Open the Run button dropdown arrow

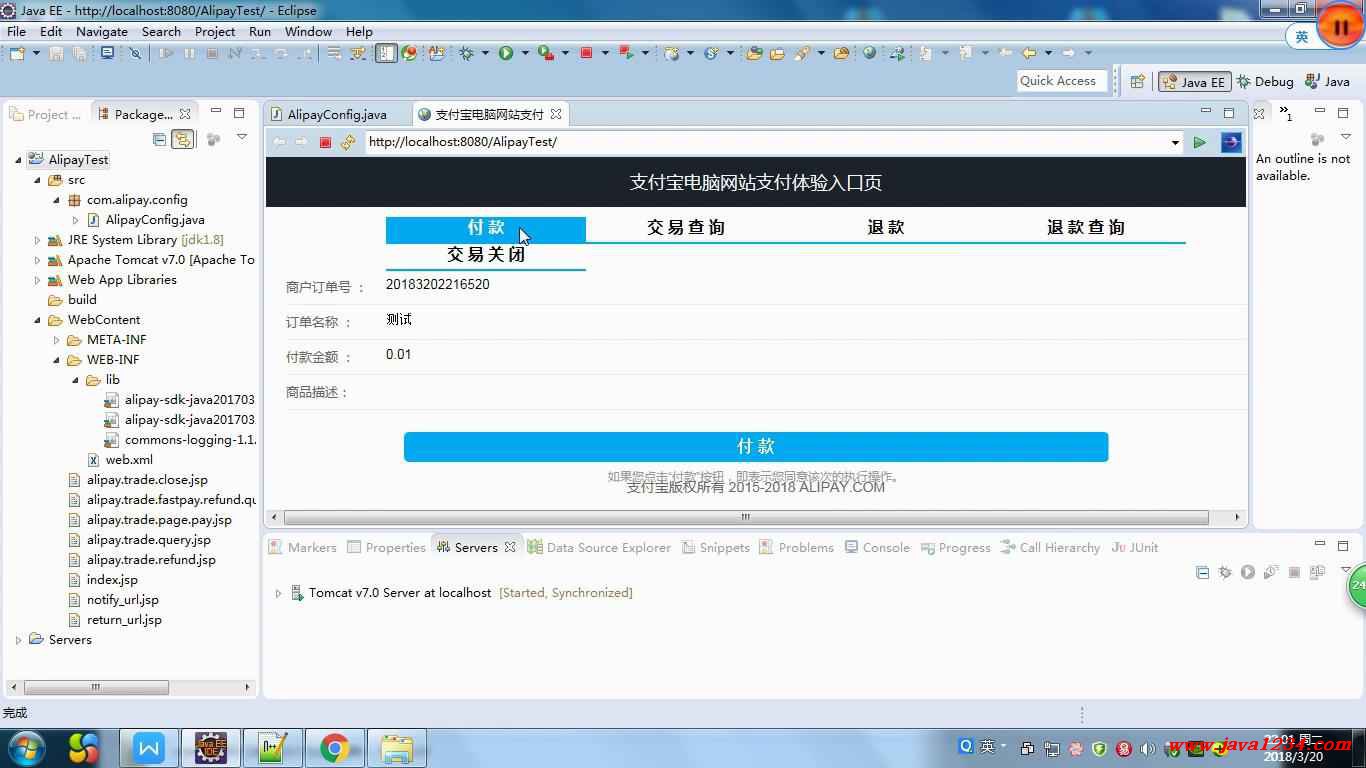[x=524, y=53]
